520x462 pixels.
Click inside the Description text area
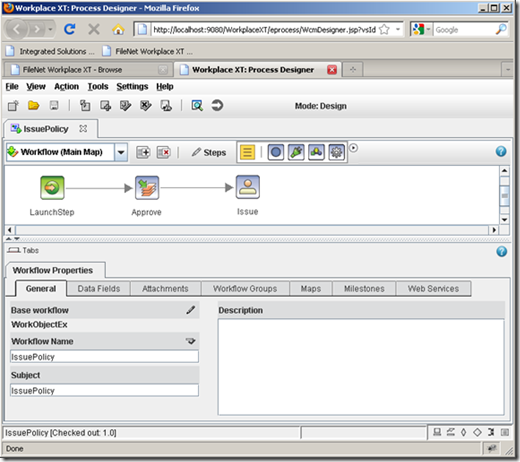point(361,367)
